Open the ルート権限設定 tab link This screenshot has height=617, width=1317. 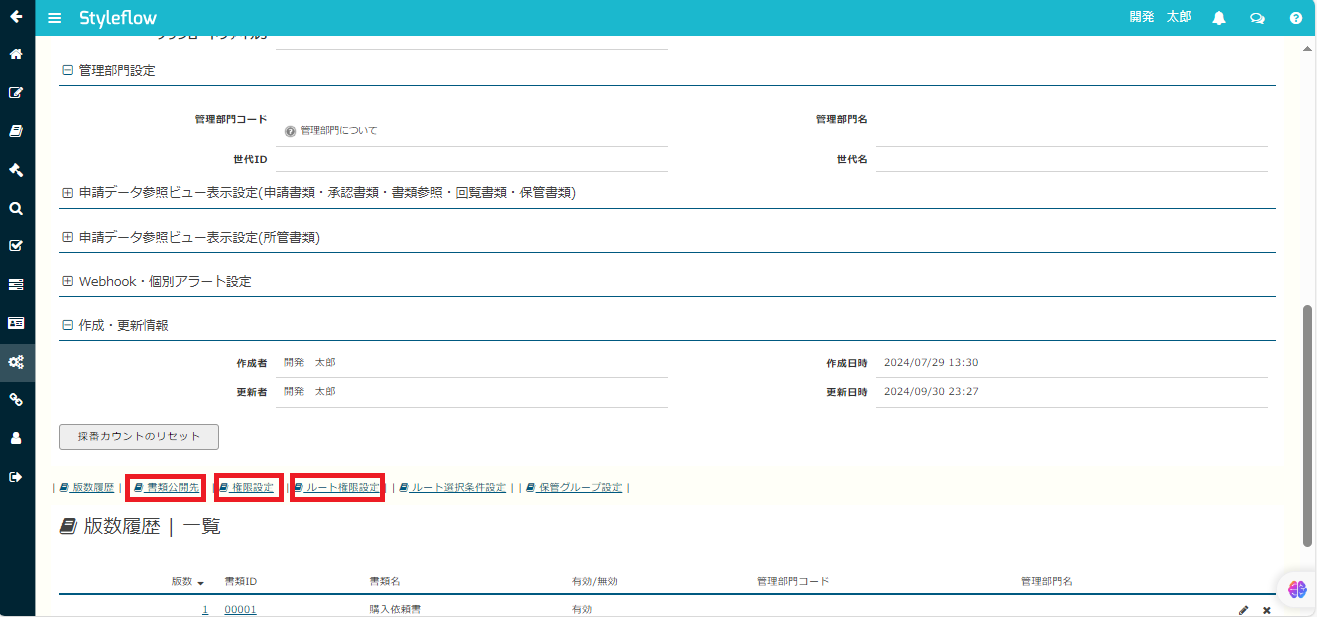tap(337, 488)
